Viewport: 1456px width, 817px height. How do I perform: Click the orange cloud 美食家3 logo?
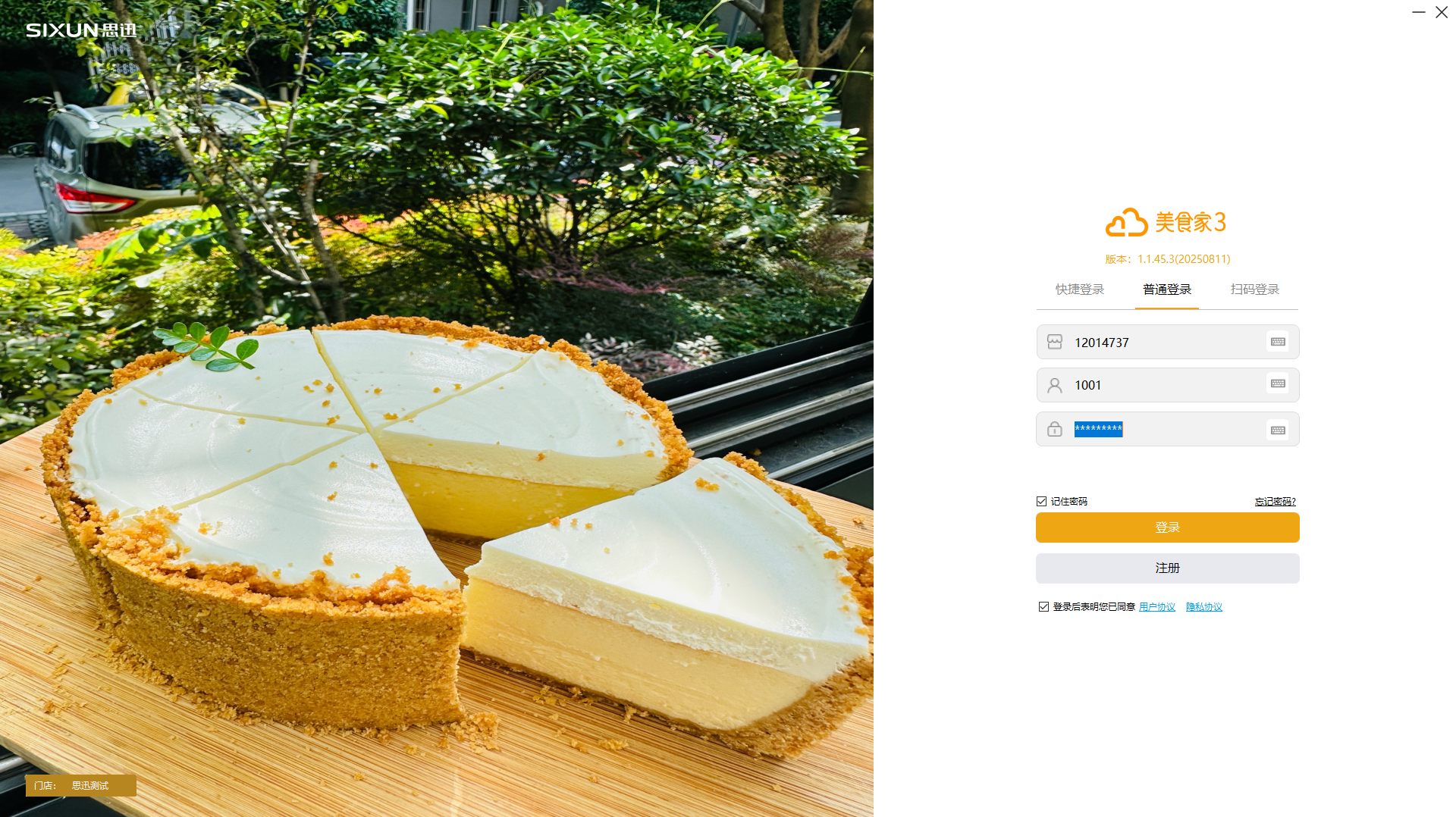click(1166, 222)
